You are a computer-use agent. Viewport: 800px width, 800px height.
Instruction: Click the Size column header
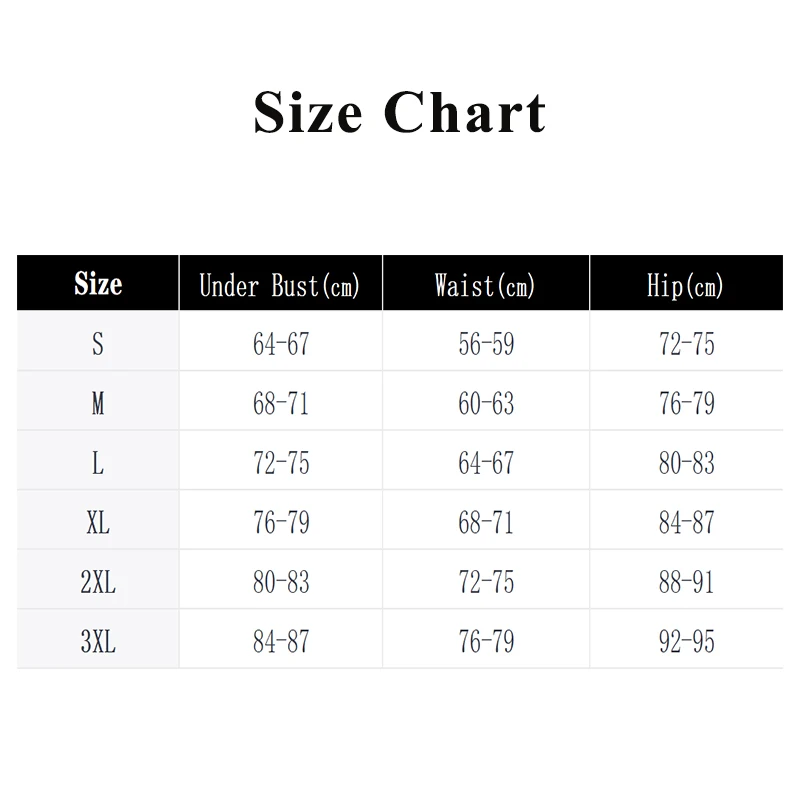[98, 284]
